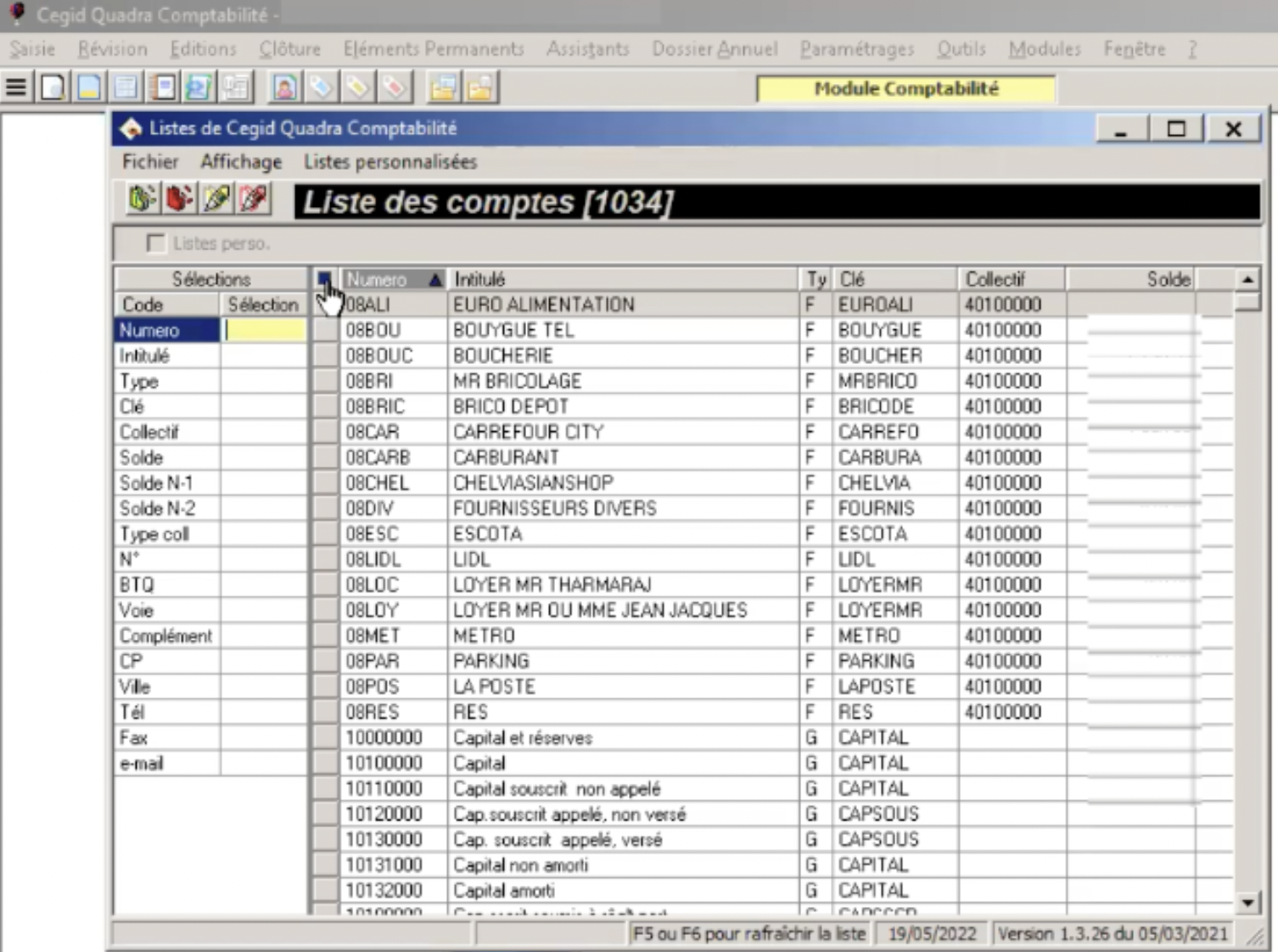Tick the row selector for 10000000

pos(326,737)
